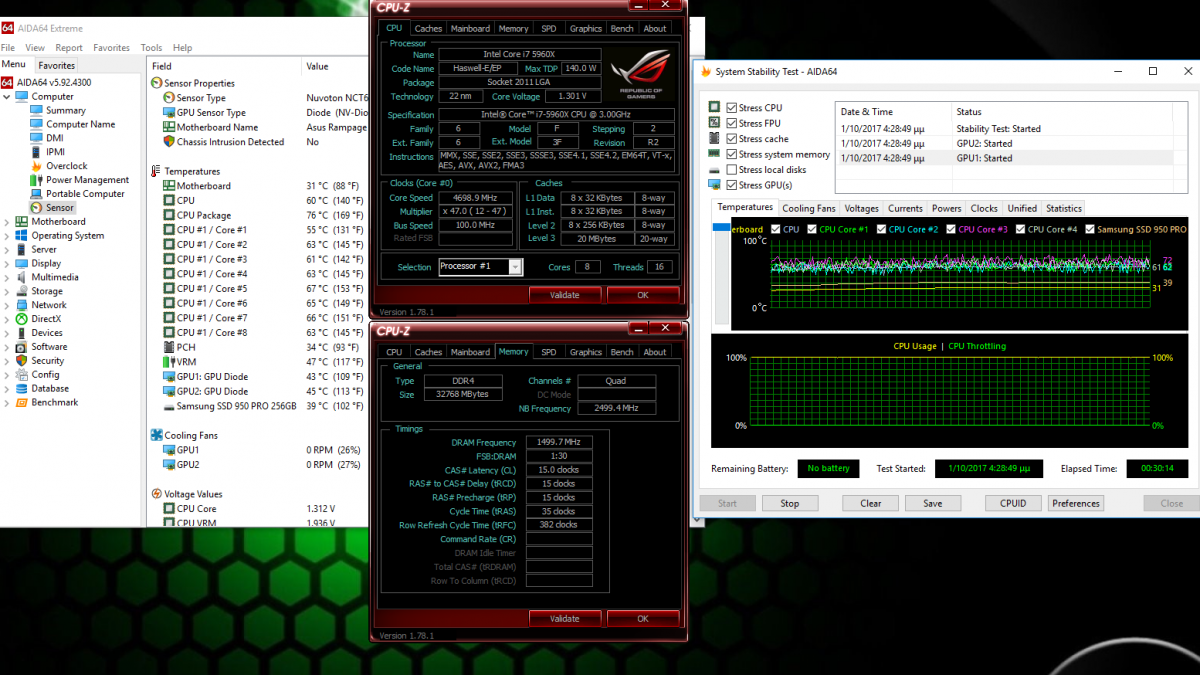Open Preferences in Stability Test
The height and width of the screenshot is (675, 1200).
1076,503
